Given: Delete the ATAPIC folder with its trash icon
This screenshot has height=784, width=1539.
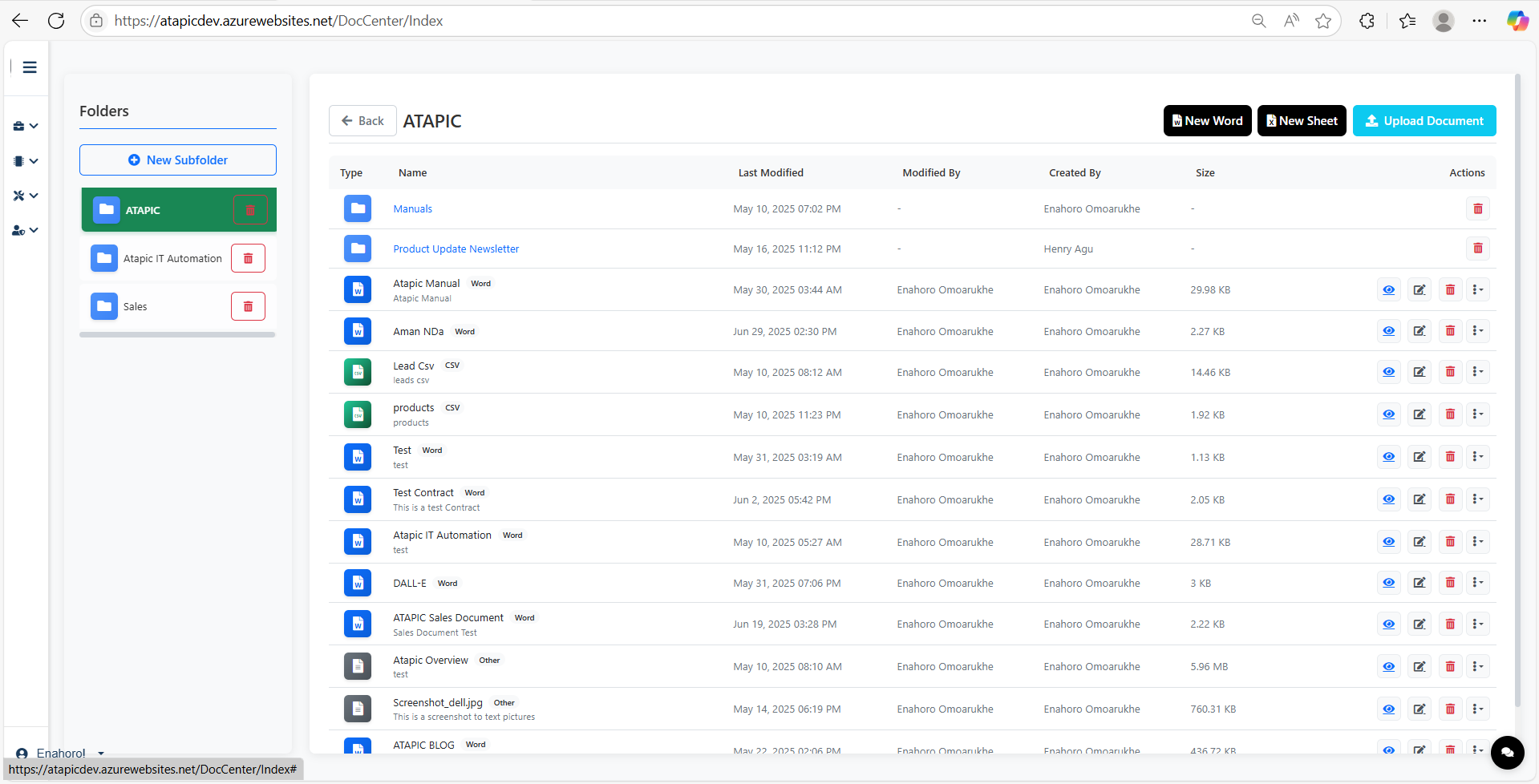Looking at the screenshot, I should tap(250, 210).
